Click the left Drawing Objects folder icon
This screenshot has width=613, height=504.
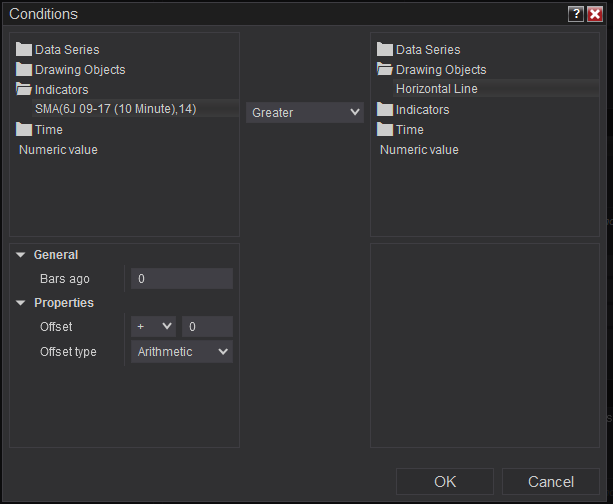point(24,70)
